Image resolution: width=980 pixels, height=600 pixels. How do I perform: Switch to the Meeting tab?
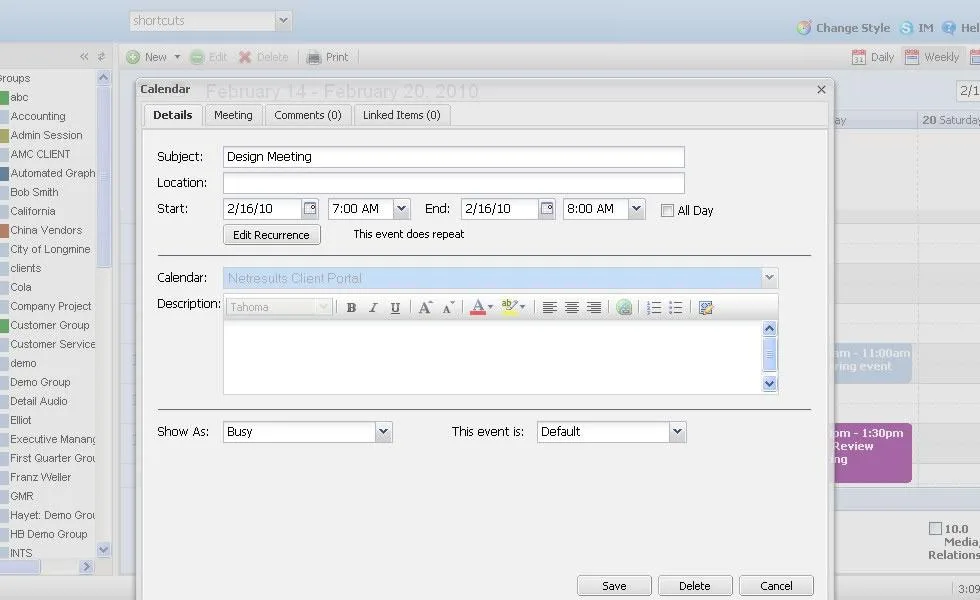click(x=233, y=115)
